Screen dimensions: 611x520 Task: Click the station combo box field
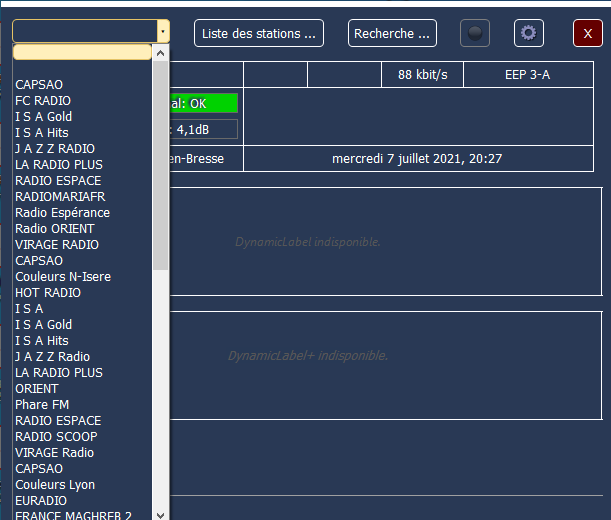[85, 31]
